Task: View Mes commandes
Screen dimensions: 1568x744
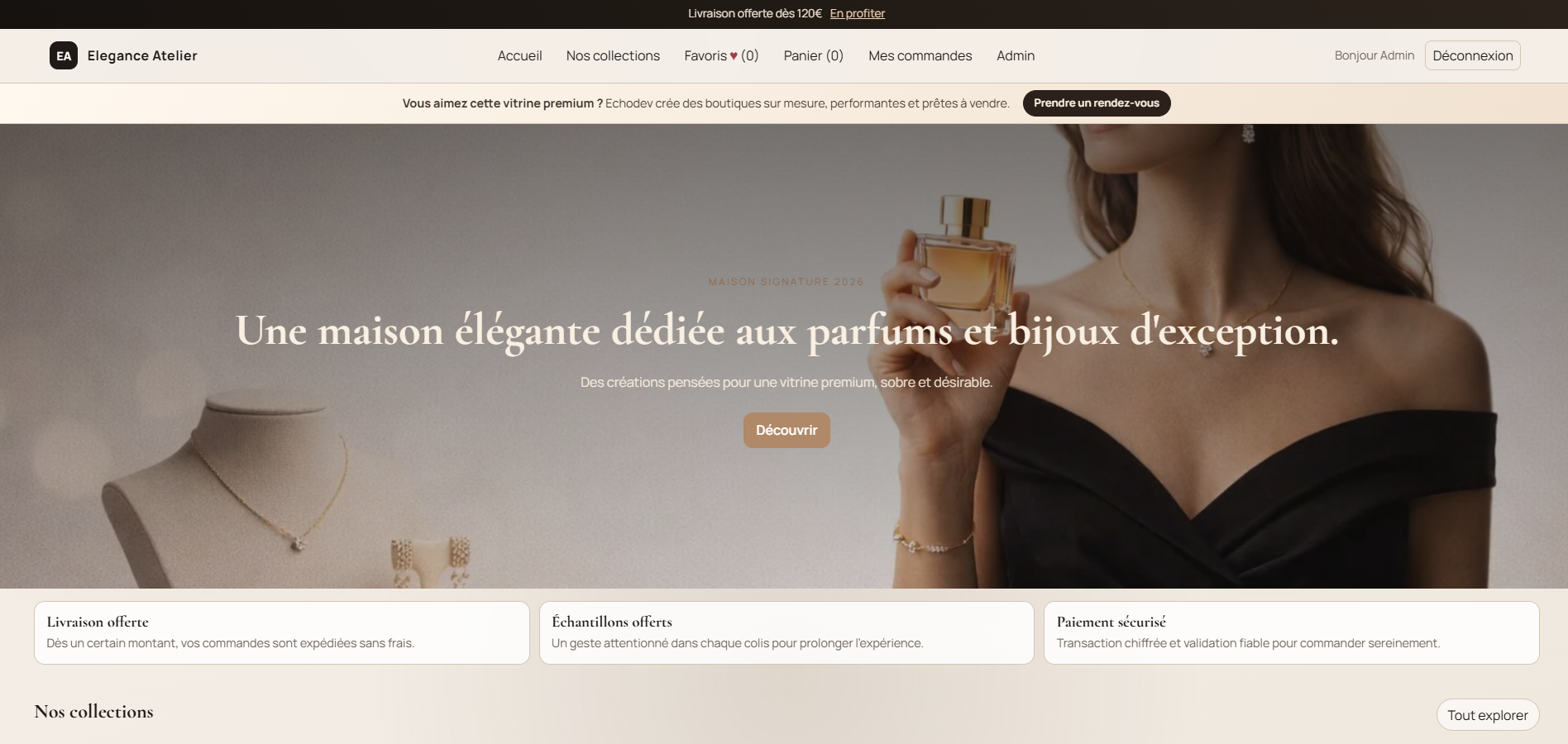Action: coord(920,55)
